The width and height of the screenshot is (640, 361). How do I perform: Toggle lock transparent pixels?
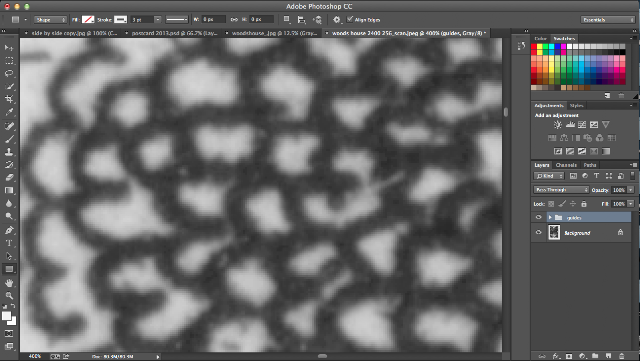(x=551, y=203)
